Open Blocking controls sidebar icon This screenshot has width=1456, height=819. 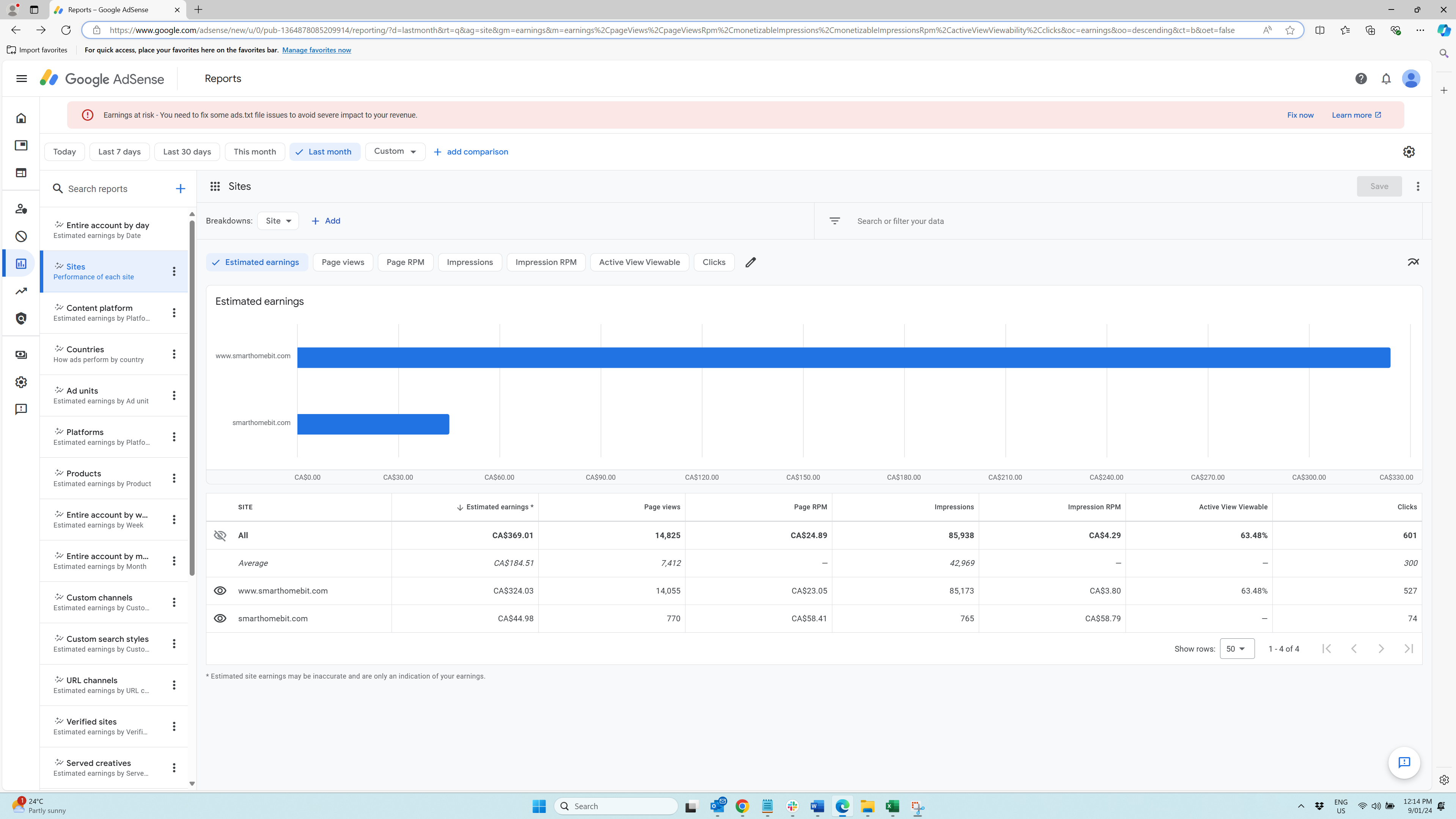coord(21,236)
